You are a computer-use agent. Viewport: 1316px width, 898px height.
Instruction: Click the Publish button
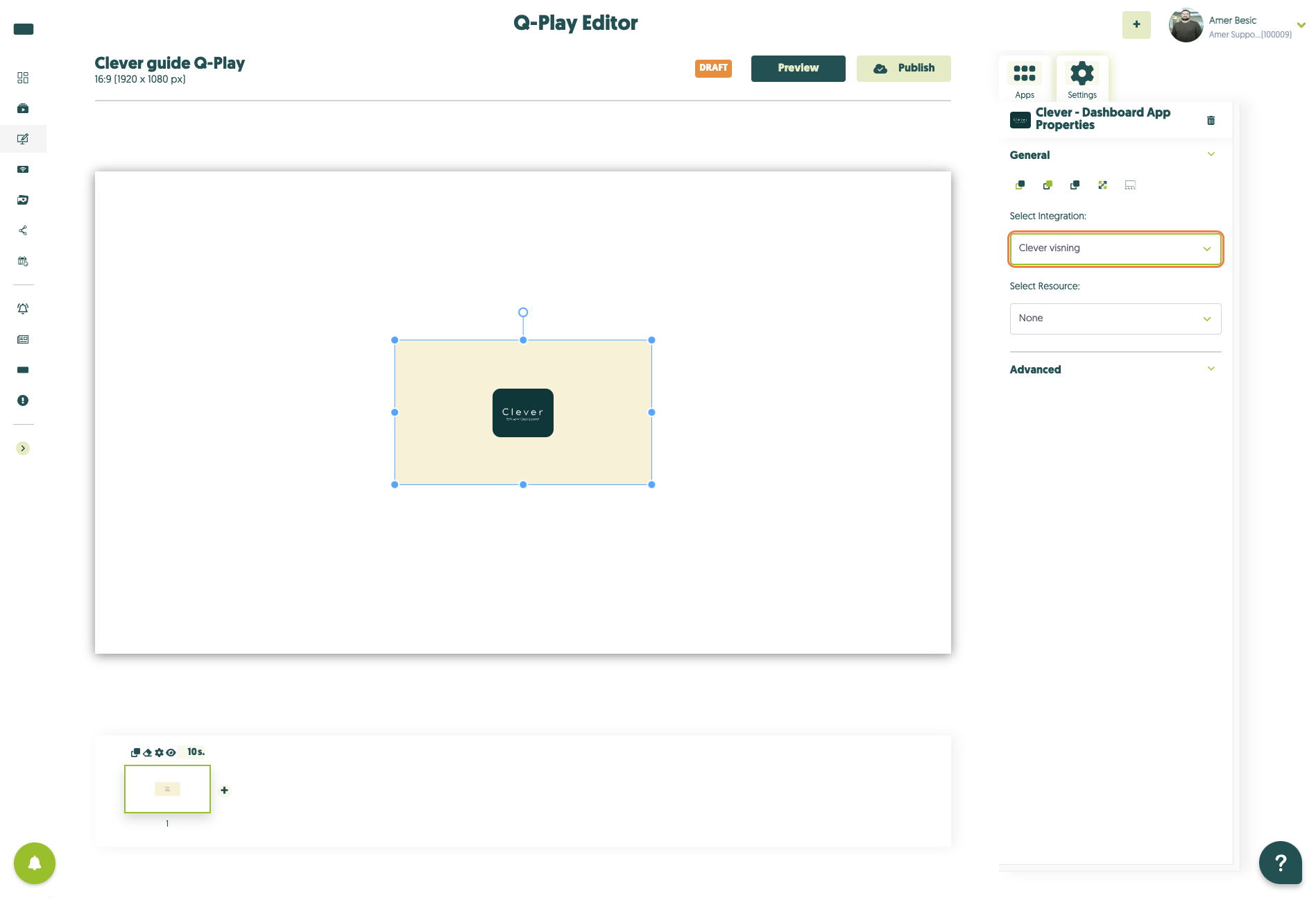(903, 68)
